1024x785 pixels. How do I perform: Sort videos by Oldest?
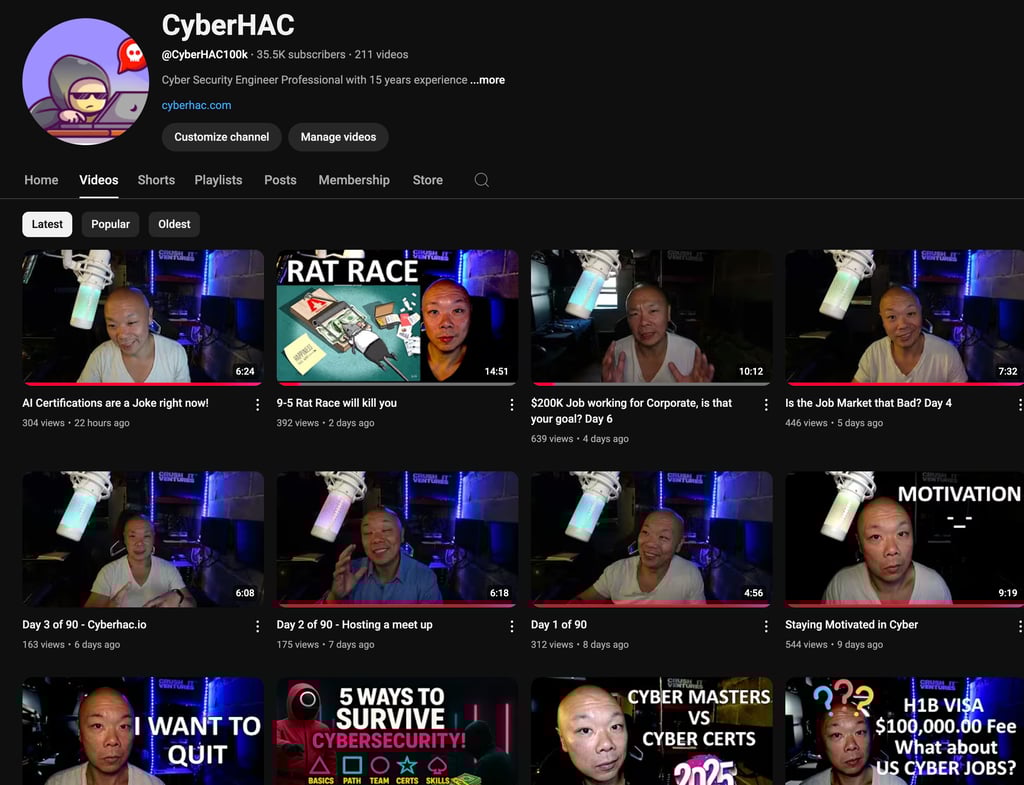click(x=174, y=224)
